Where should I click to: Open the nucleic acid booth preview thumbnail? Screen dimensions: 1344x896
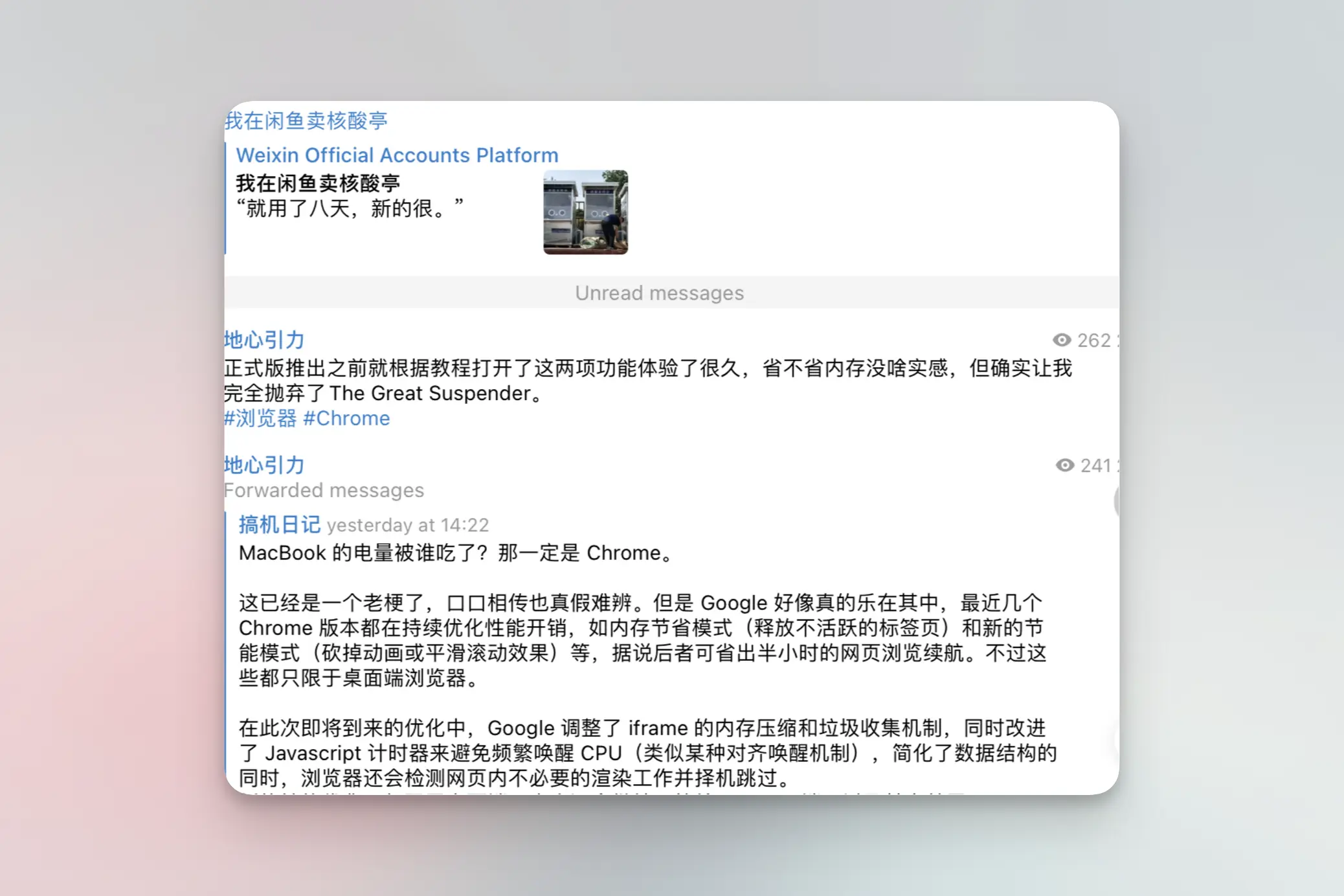[585, 212]
